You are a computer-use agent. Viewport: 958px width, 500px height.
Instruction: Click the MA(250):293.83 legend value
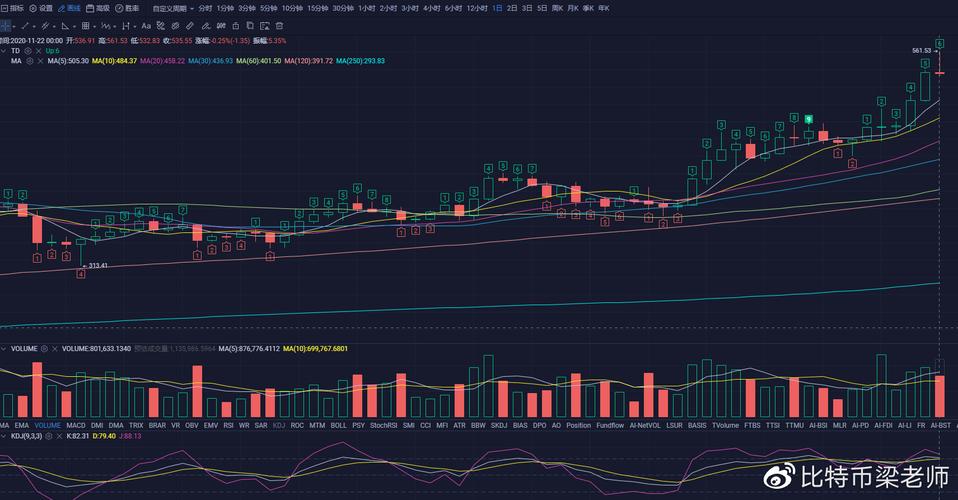(360, 61)
